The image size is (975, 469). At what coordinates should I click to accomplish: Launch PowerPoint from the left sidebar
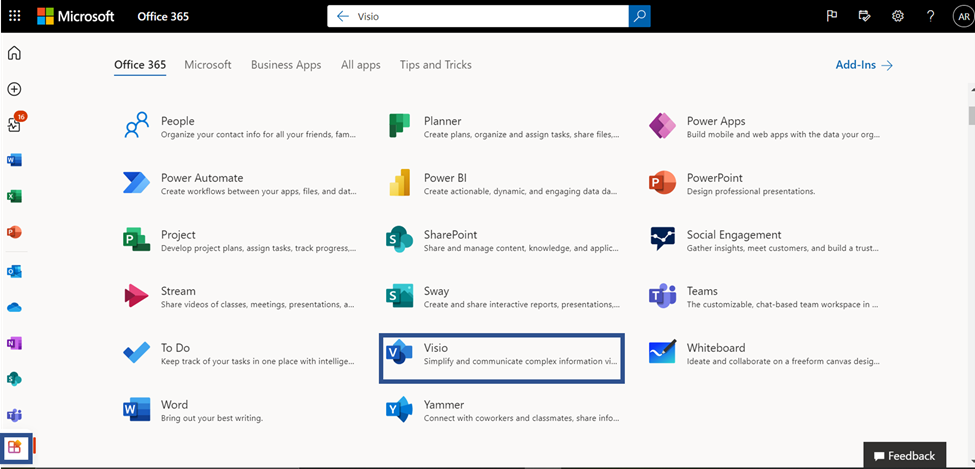pyautogui.click(x=14, y=232)
